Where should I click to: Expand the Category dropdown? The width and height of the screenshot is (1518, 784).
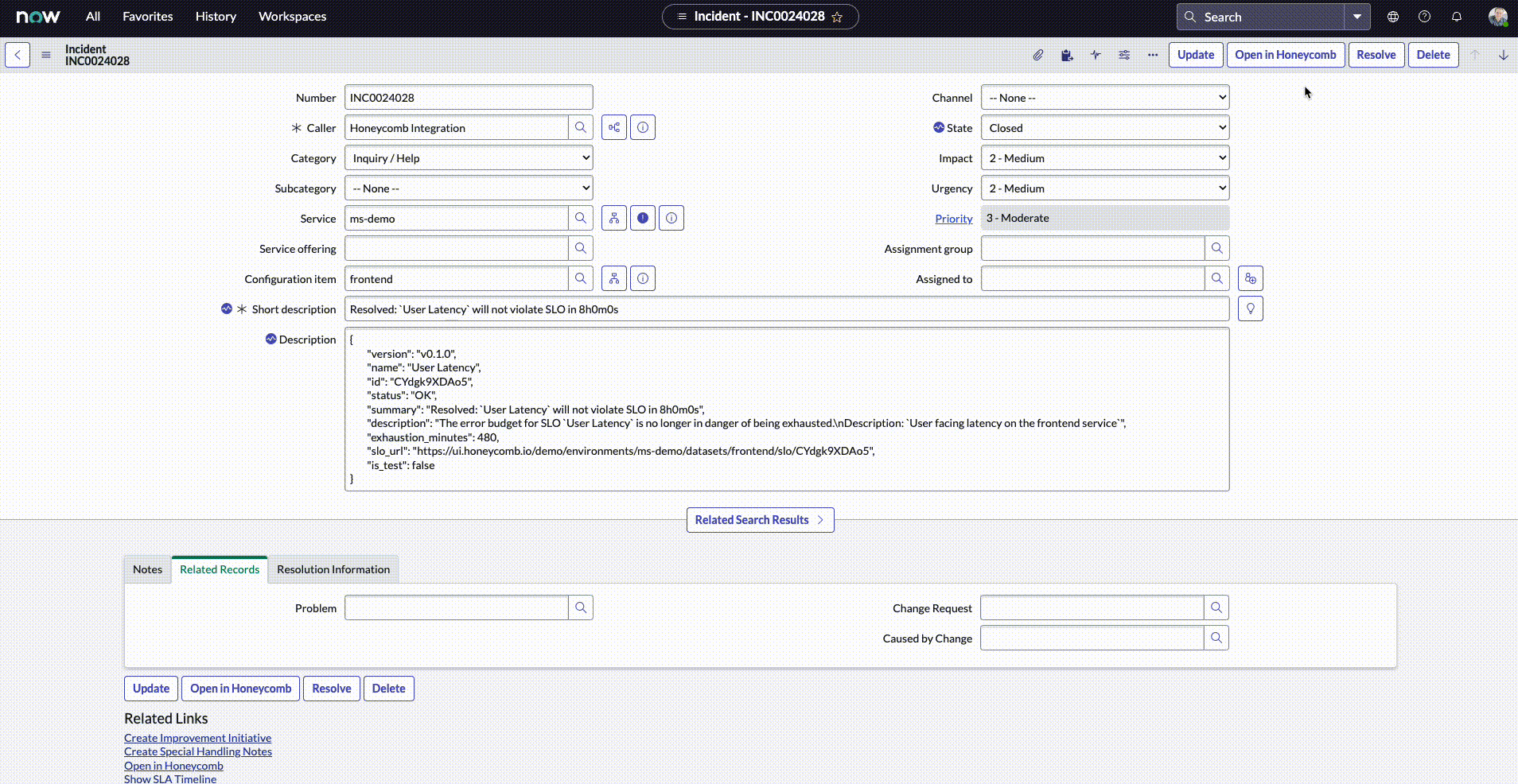click(x=469, y=158)
